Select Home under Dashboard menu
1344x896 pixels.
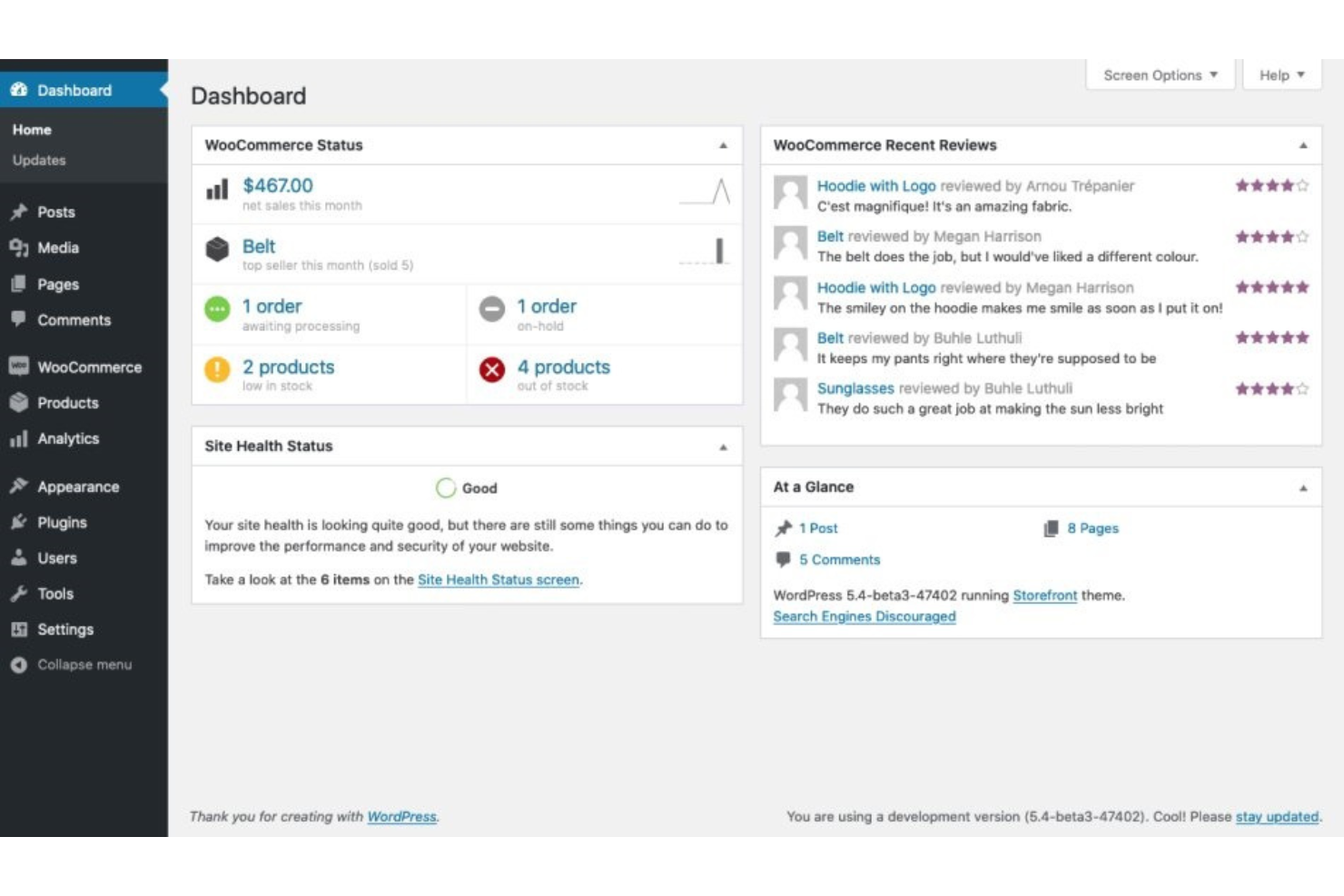32,129
